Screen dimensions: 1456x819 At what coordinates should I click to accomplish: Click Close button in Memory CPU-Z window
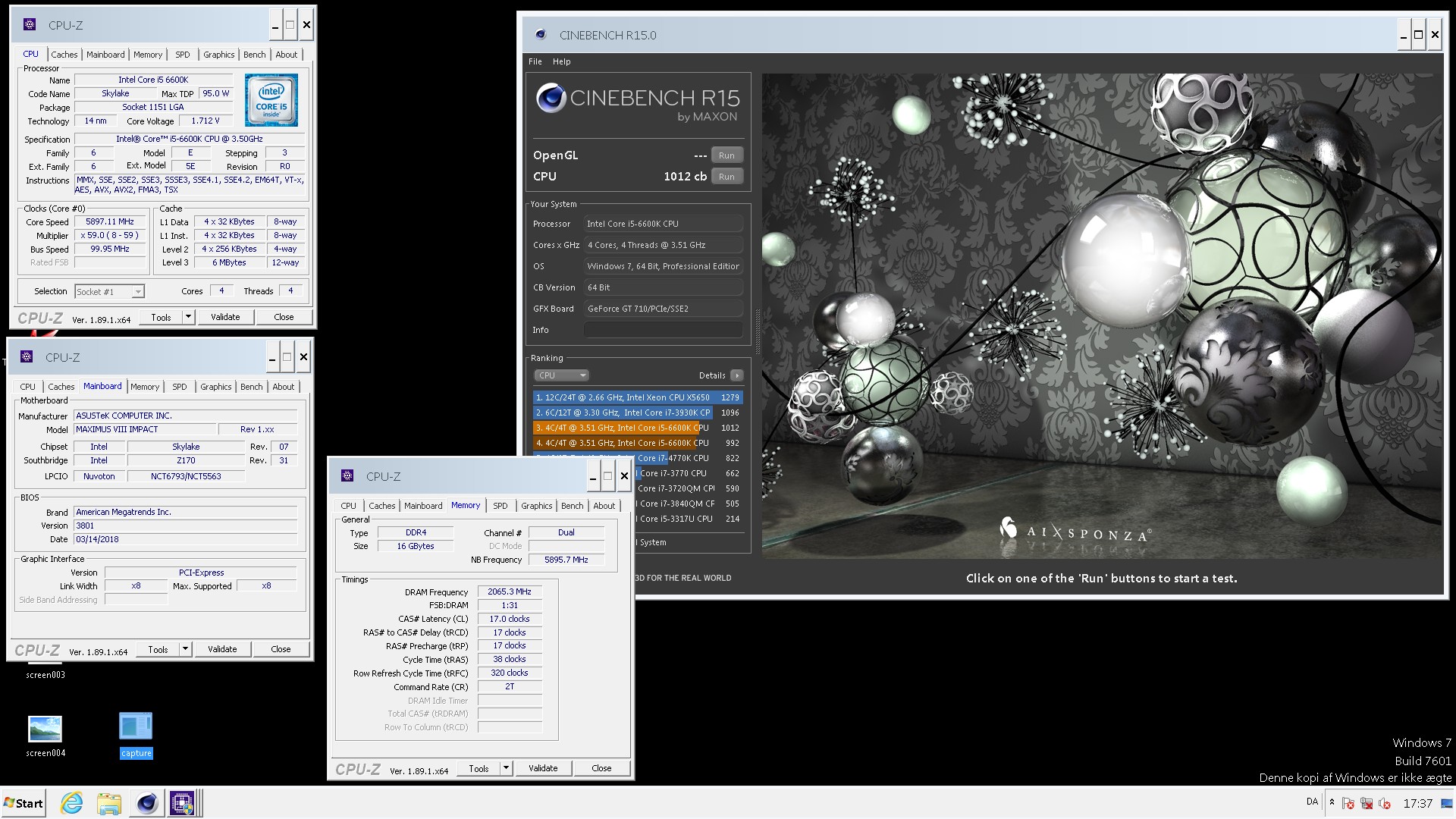tap(601, 768)
